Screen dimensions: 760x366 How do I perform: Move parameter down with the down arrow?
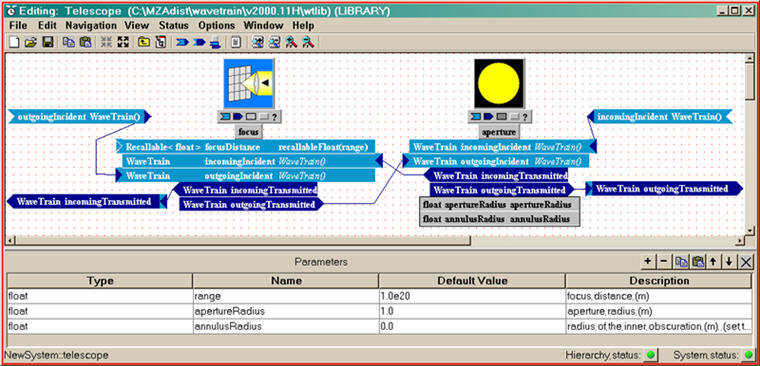click(728, 262)
